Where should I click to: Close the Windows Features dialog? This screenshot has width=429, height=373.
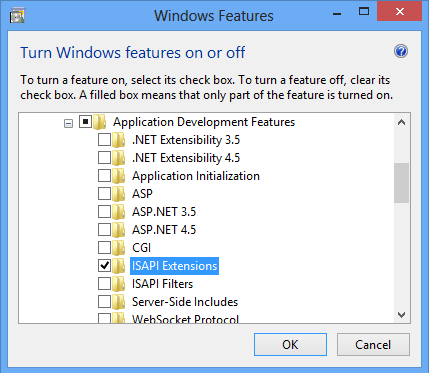[x=399, y=12]
